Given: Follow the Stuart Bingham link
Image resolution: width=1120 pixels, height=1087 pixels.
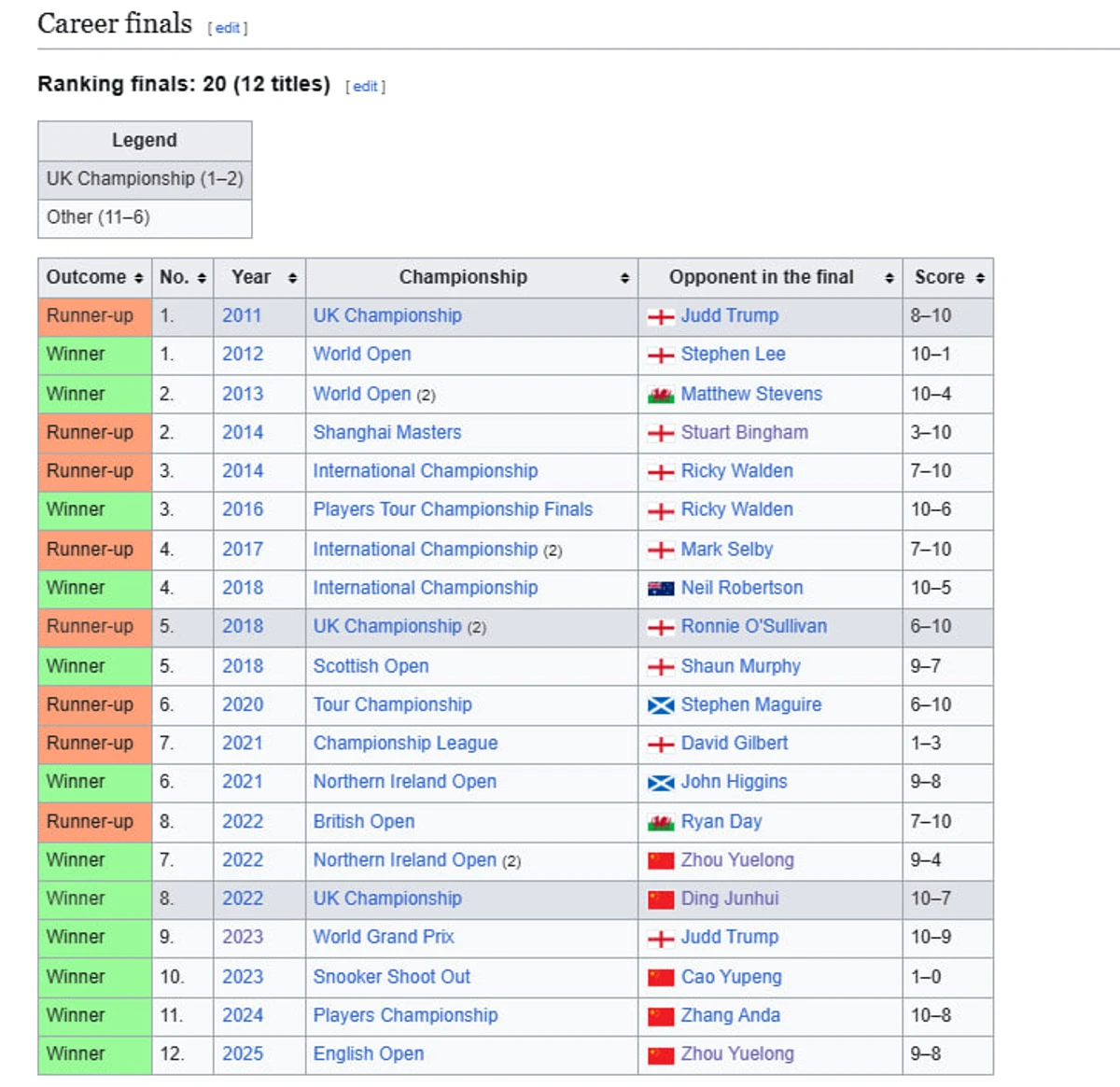Looking at the screenshot, I should 745,433.
